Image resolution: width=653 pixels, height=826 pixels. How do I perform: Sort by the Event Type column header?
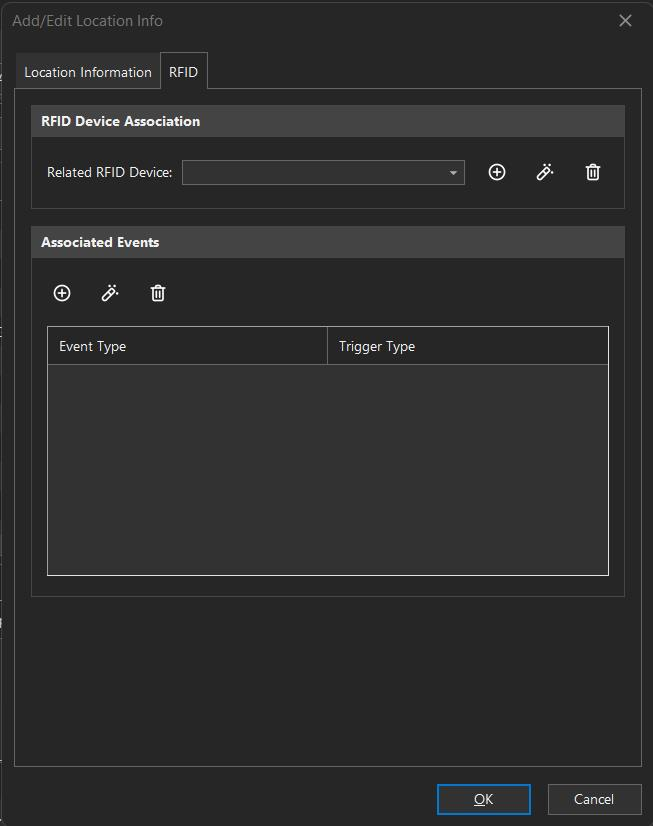[x=187, y=346]
